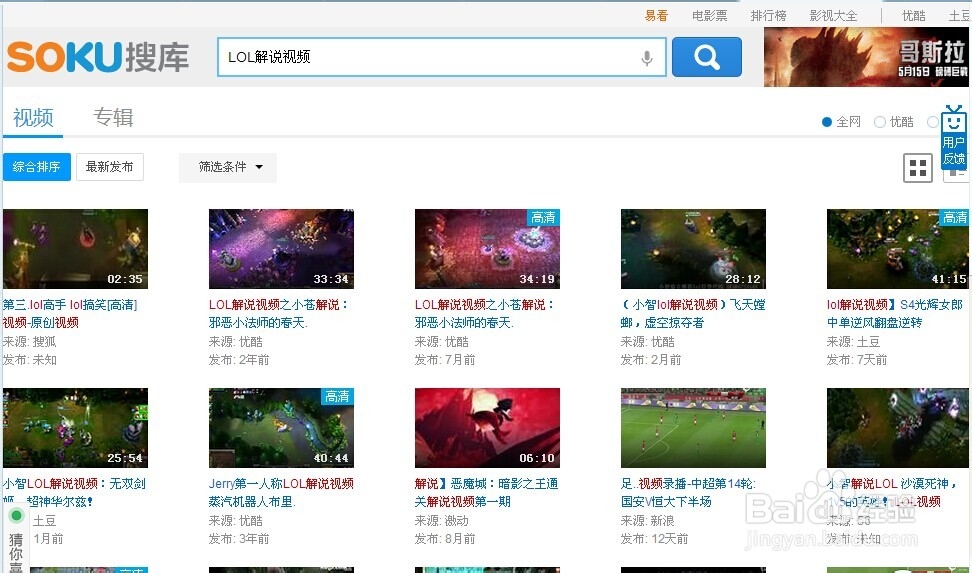Click the blue magnifier search button
The image size is (972, 573).
pos(707,57)
